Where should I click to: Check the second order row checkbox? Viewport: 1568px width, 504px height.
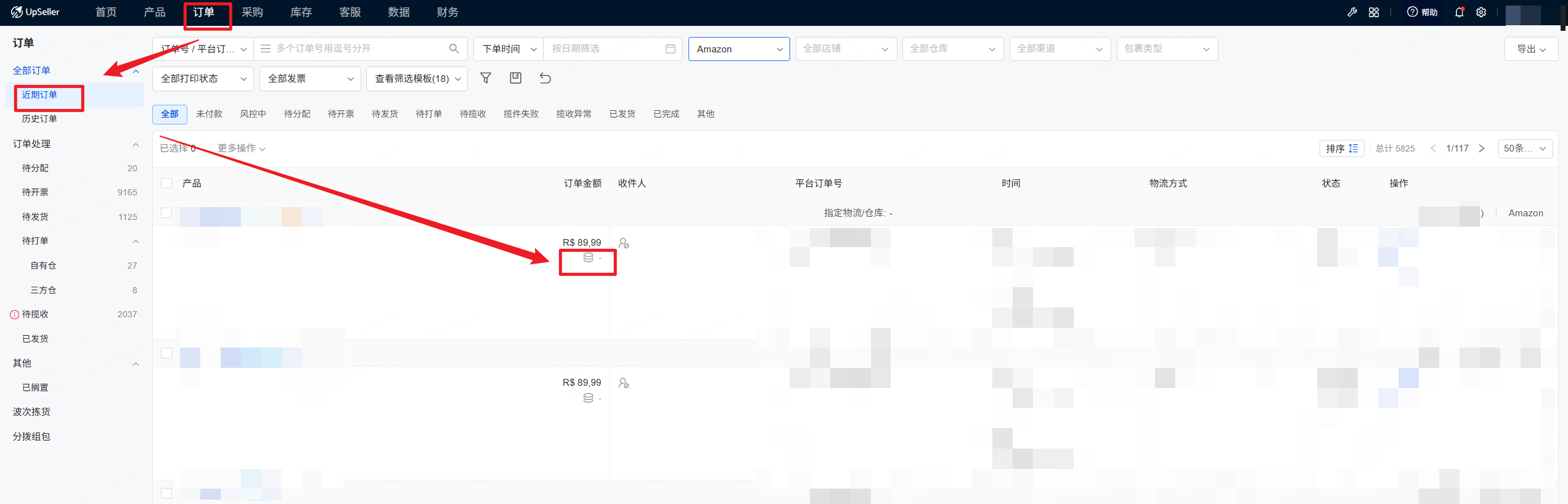(166, 353)
